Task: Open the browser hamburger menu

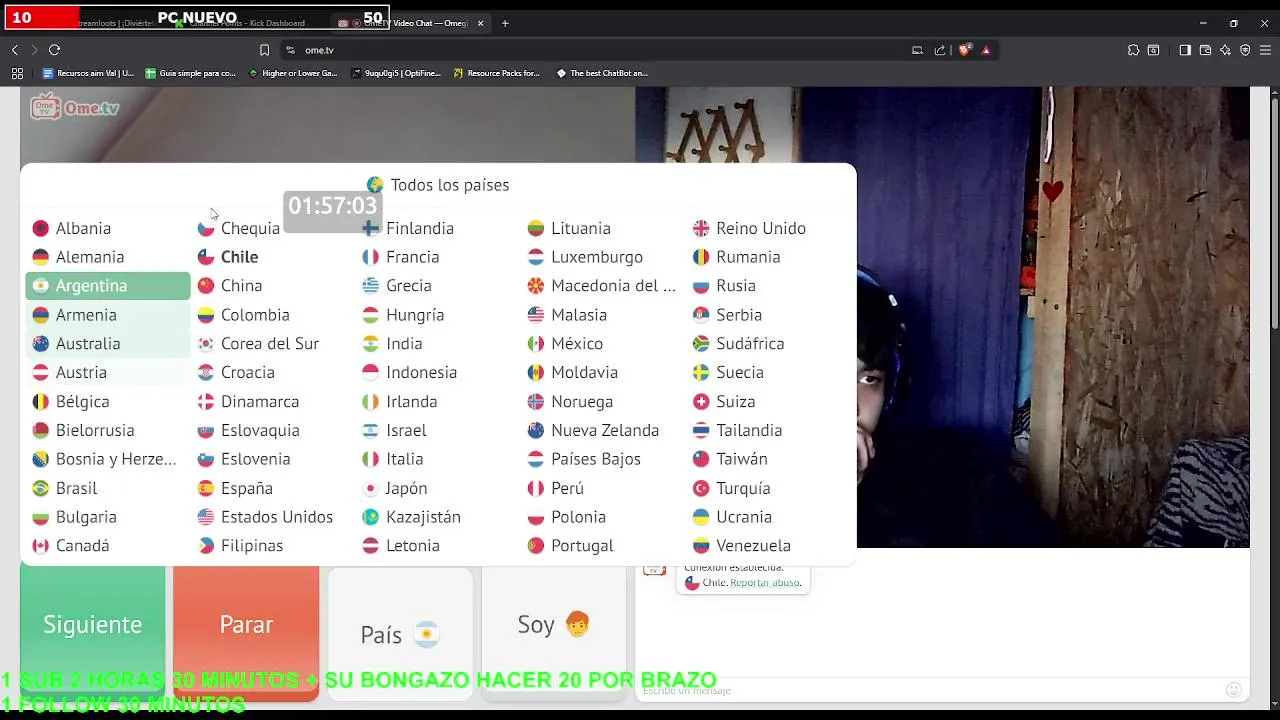Action: point(1265,50)
